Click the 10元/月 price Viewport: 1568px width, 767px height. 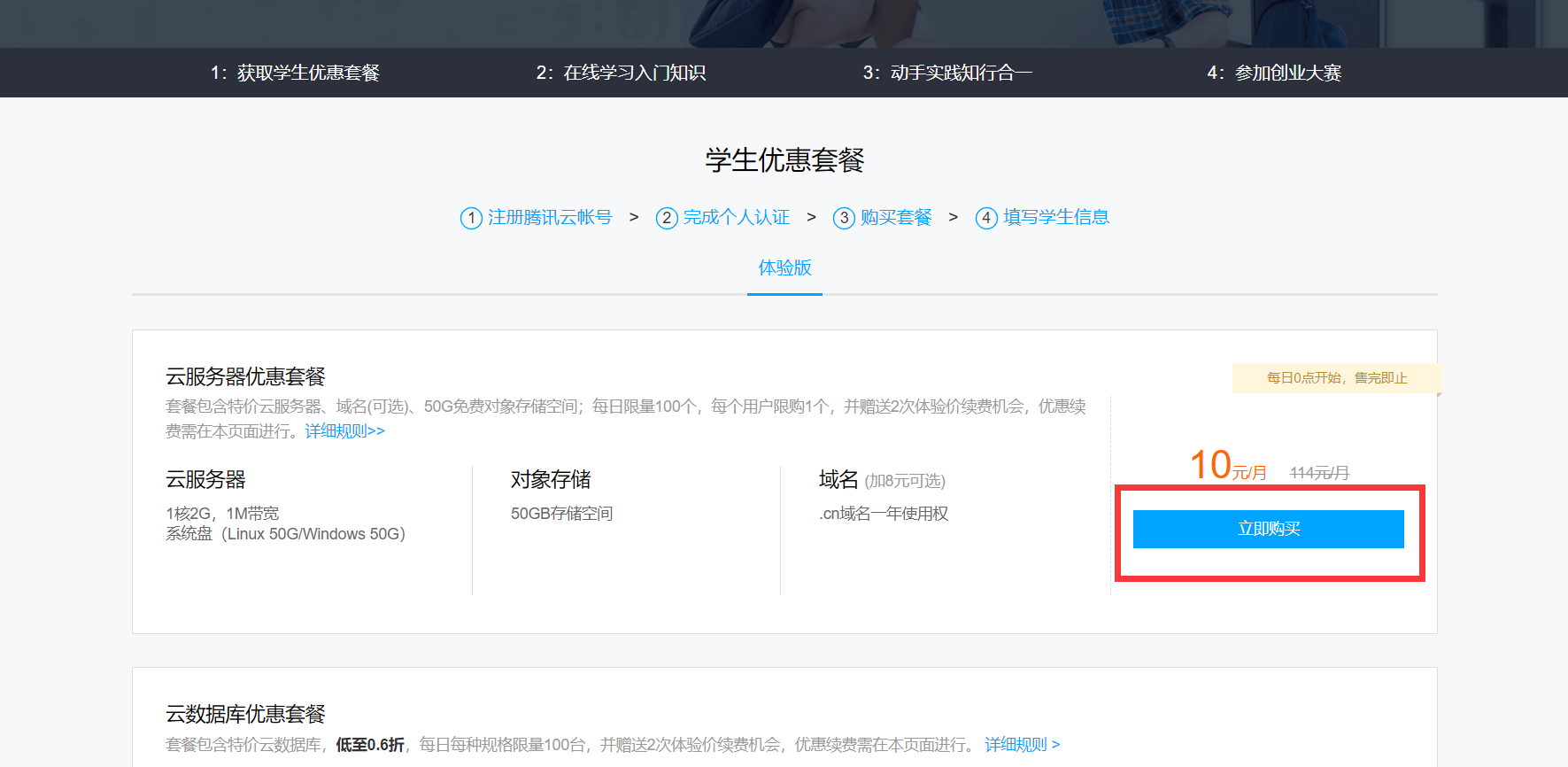pyautogui.click(x=1228, y=465)
